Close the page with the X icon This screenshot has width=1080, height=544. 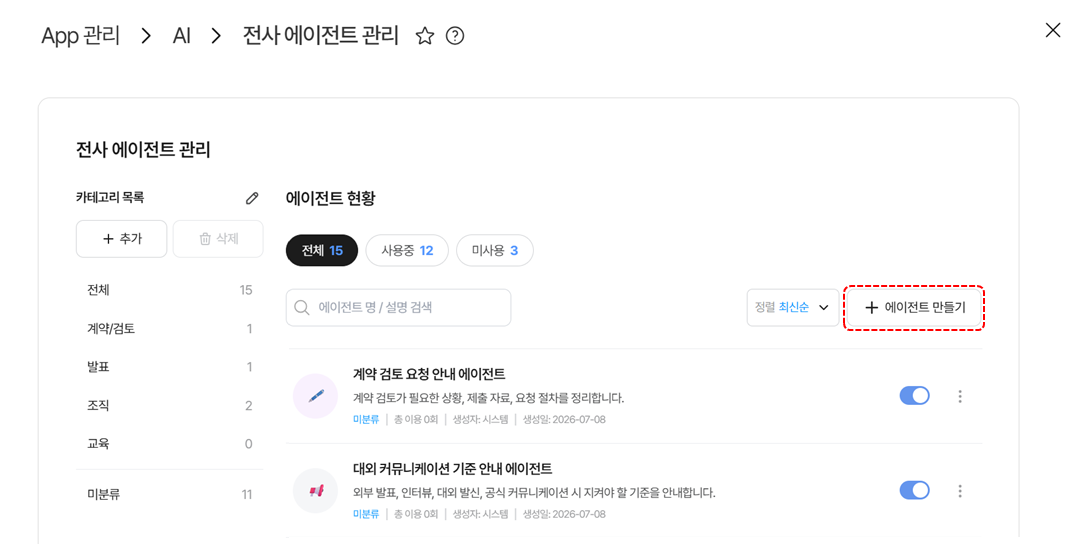tap(1052, 30)
